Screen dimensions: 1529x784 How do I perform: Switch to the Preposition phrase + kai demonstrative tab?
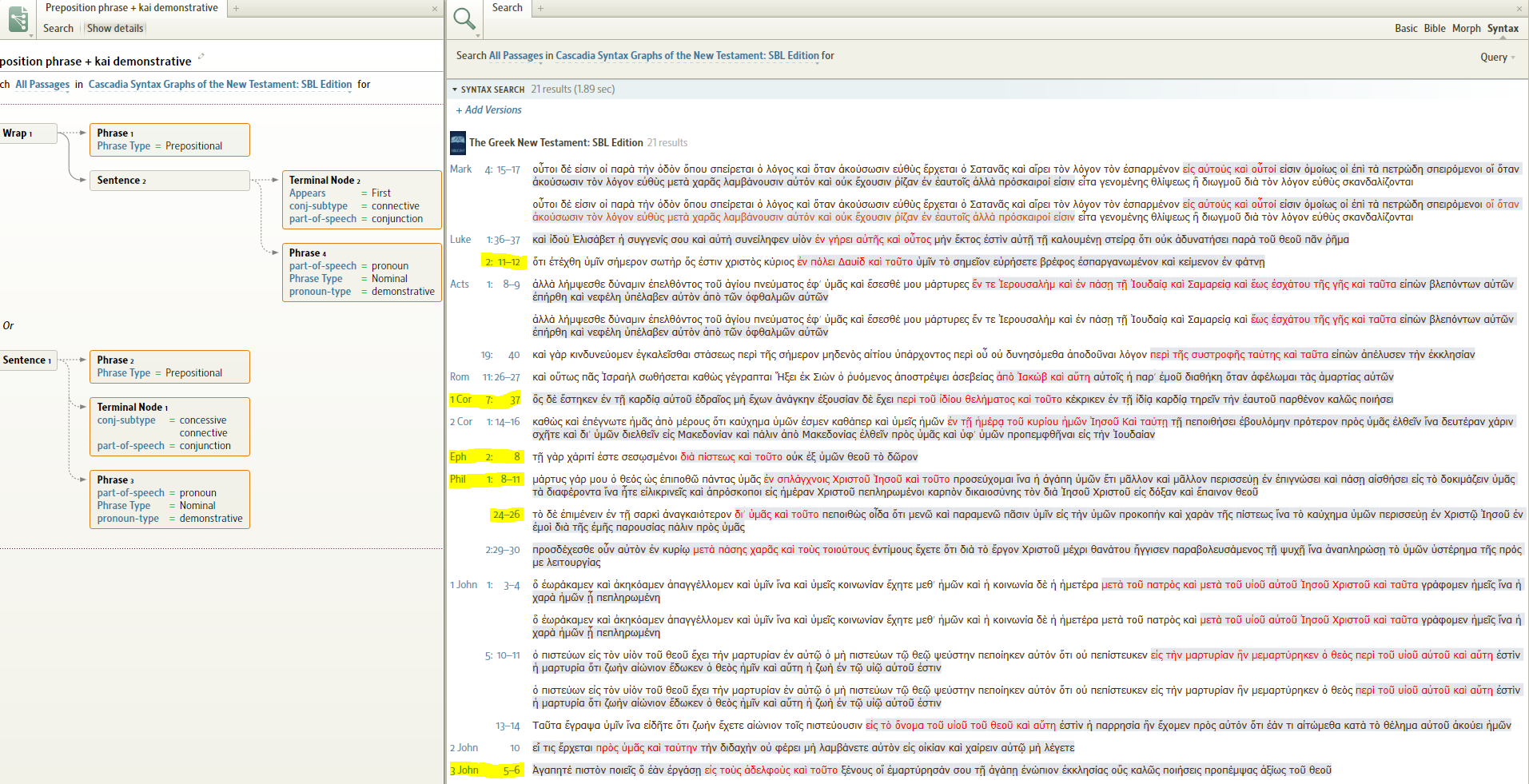click(x=132, y=8)
